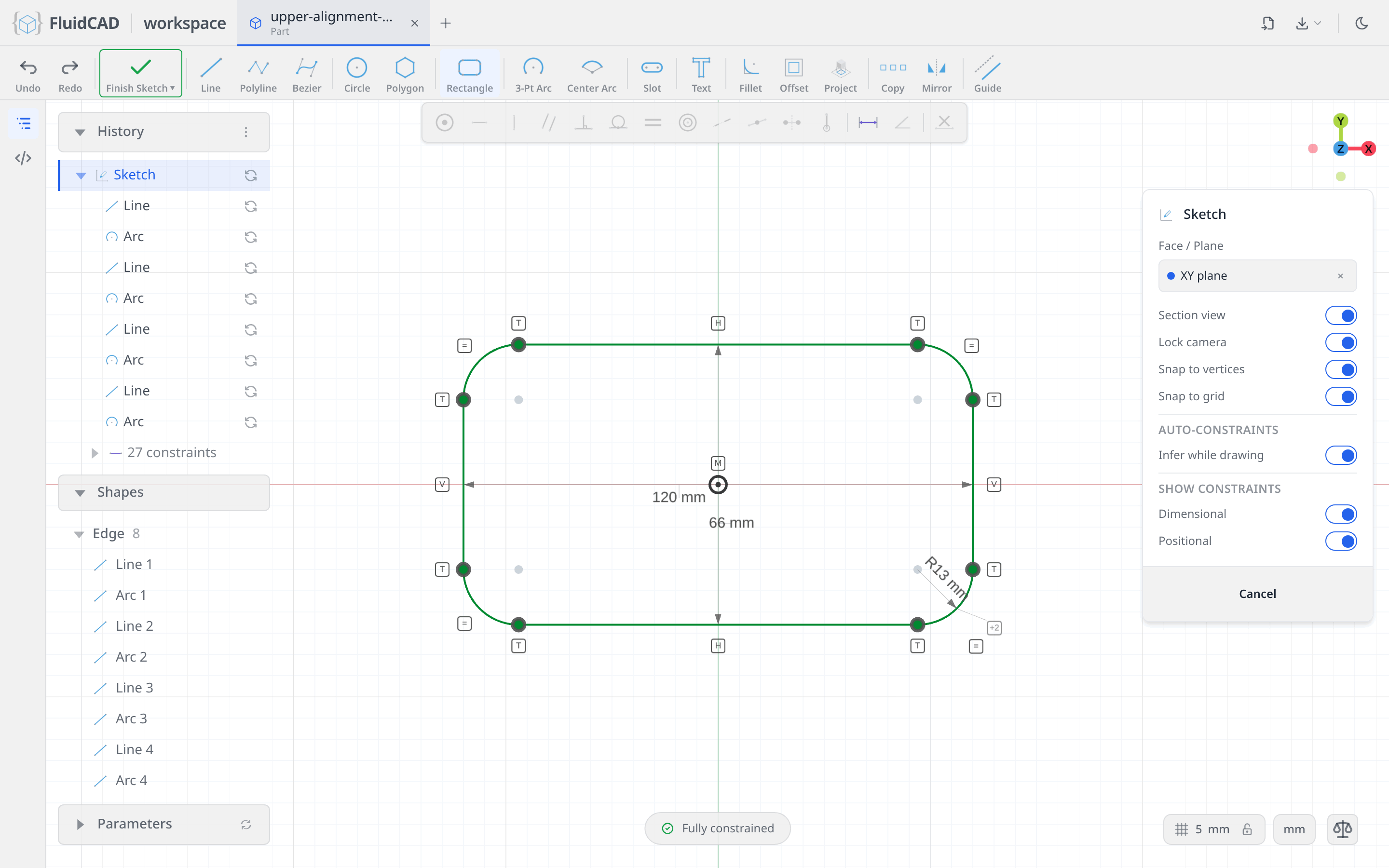Viewport: 1389px width, 868px height.
Task: Select the Fillet tool
Action: (750, 74)
